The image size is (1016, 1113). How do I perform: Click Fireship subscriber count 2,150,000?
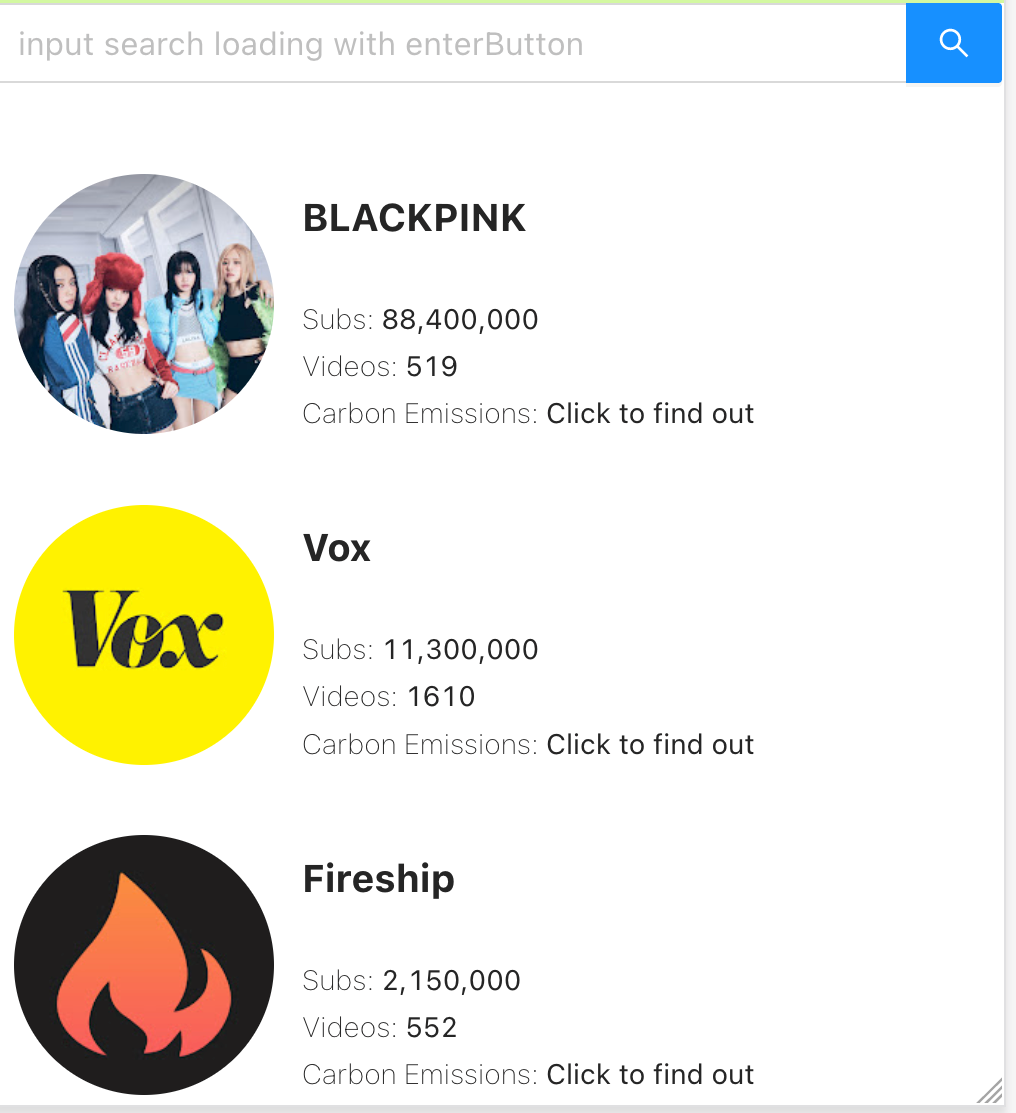[452, 980]
